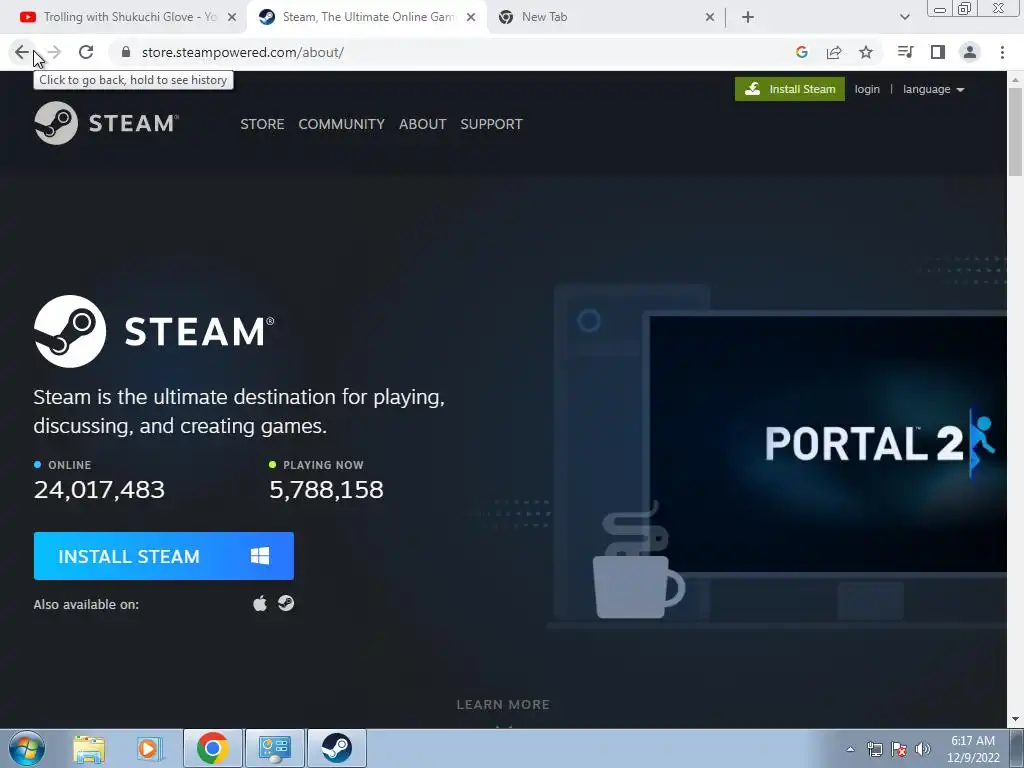Image resolution: width=1024 pixels, height=768 pixels.
Task: Bookmark this page with the star icon
Action: point(866,52)
